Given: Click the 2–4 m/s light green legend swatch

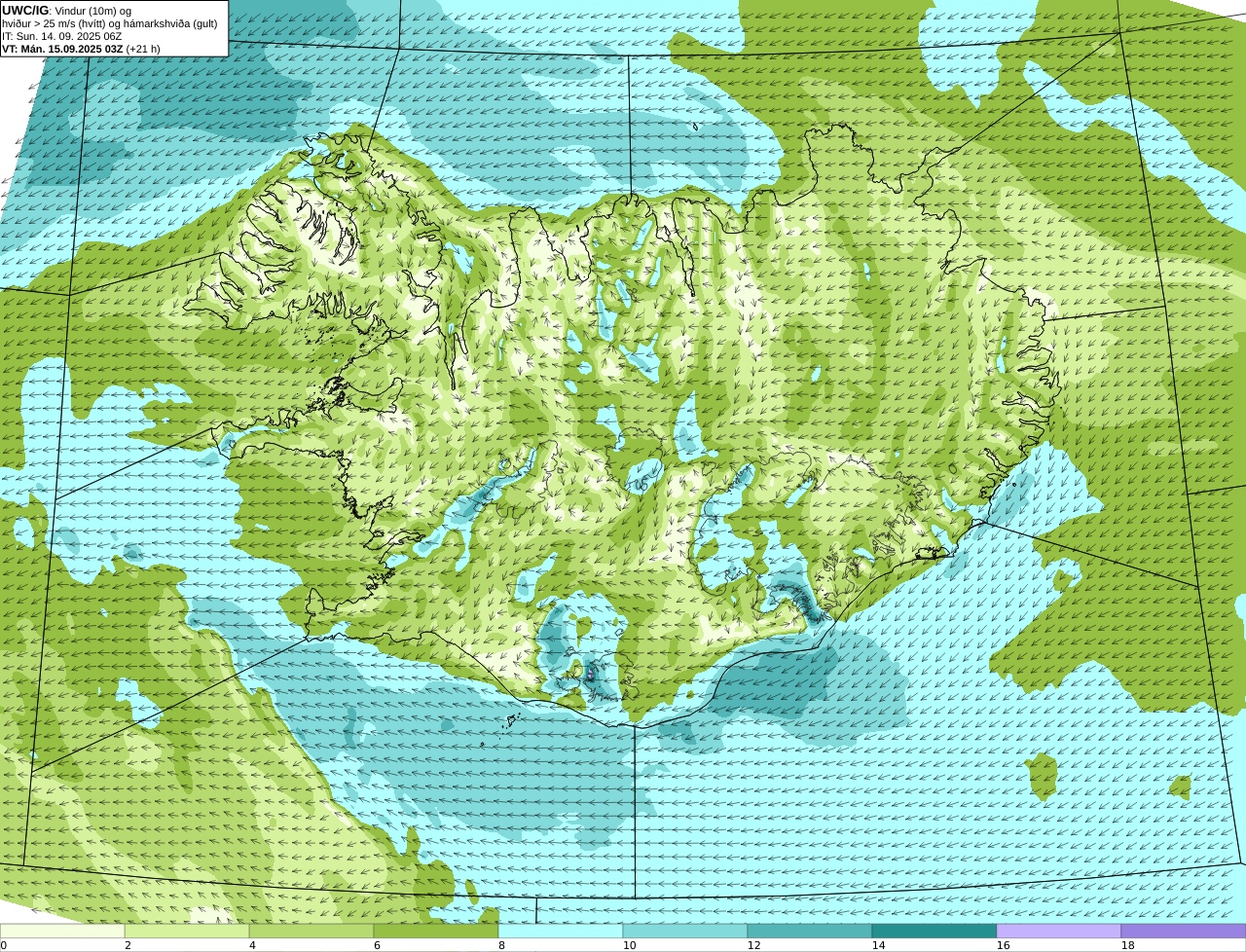Looking at the screenshot, I should (187, 932).
